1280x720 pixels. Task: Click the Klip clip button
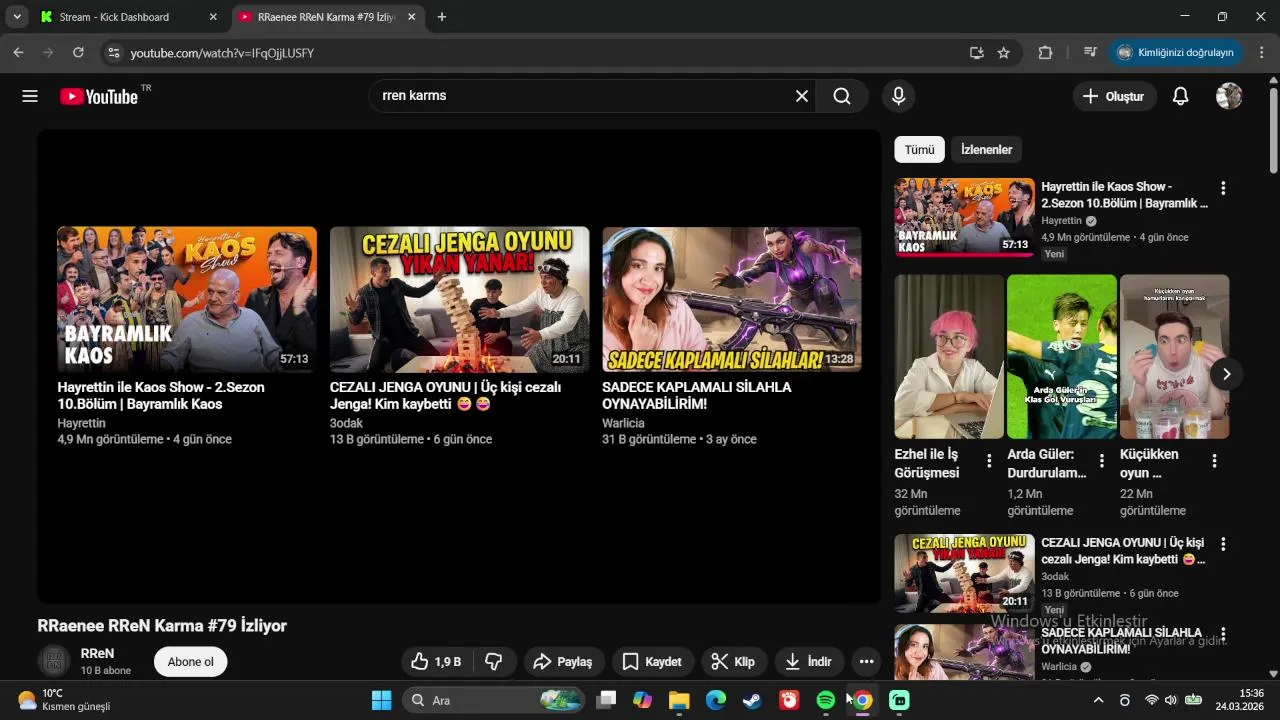733,661
